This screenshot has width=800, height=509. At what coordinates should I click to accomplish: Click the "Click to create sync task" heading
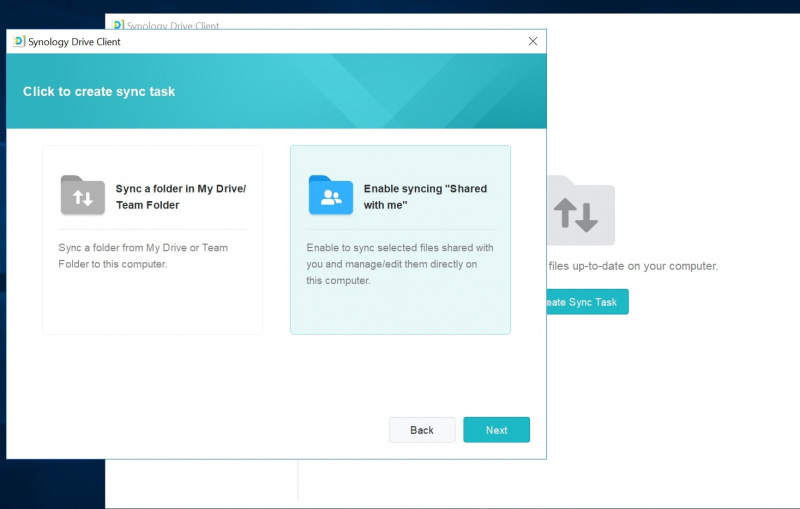99,92
